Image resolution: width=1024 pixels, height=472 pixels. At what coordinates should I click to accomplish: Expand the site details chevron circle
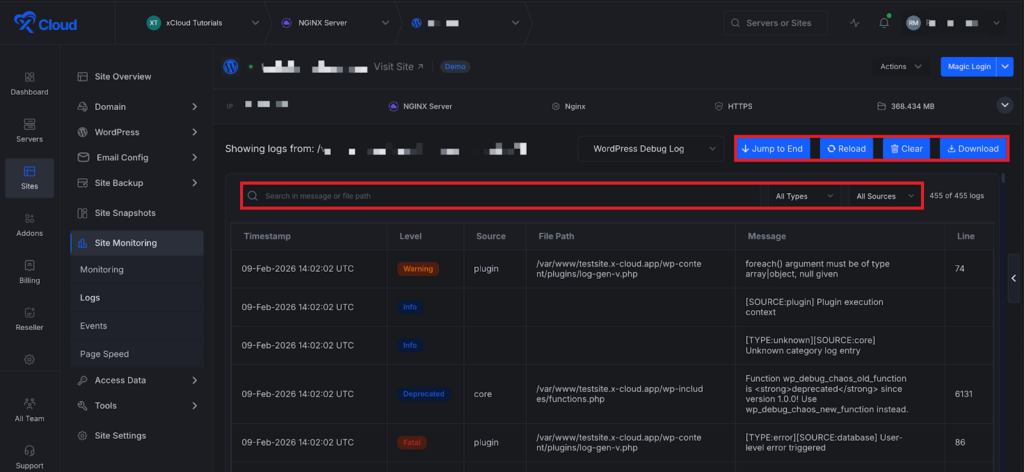(x=1004, y=105)
